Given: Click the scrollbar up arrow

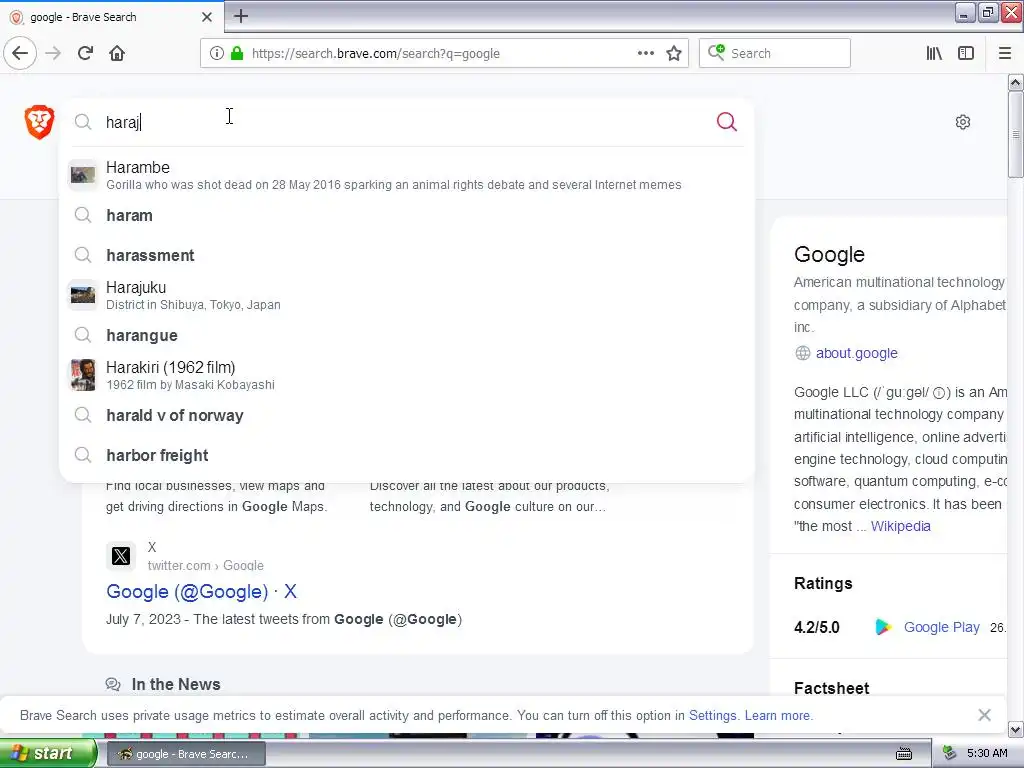Looking at the screenshot, I should click(1015, 82).
